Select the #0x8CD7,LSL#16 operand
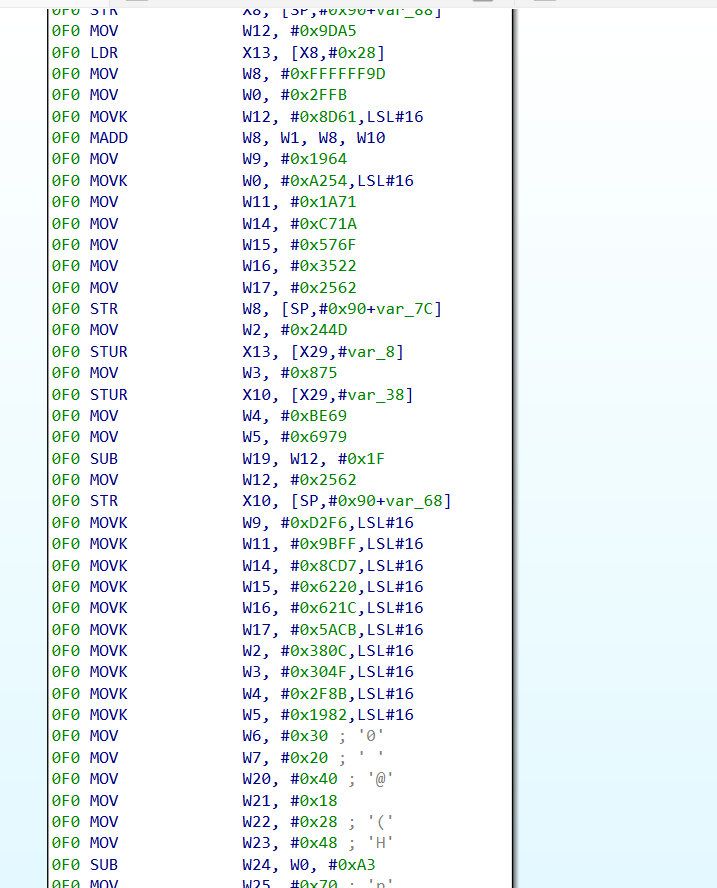The image size is (717, 888). point(357,566)
